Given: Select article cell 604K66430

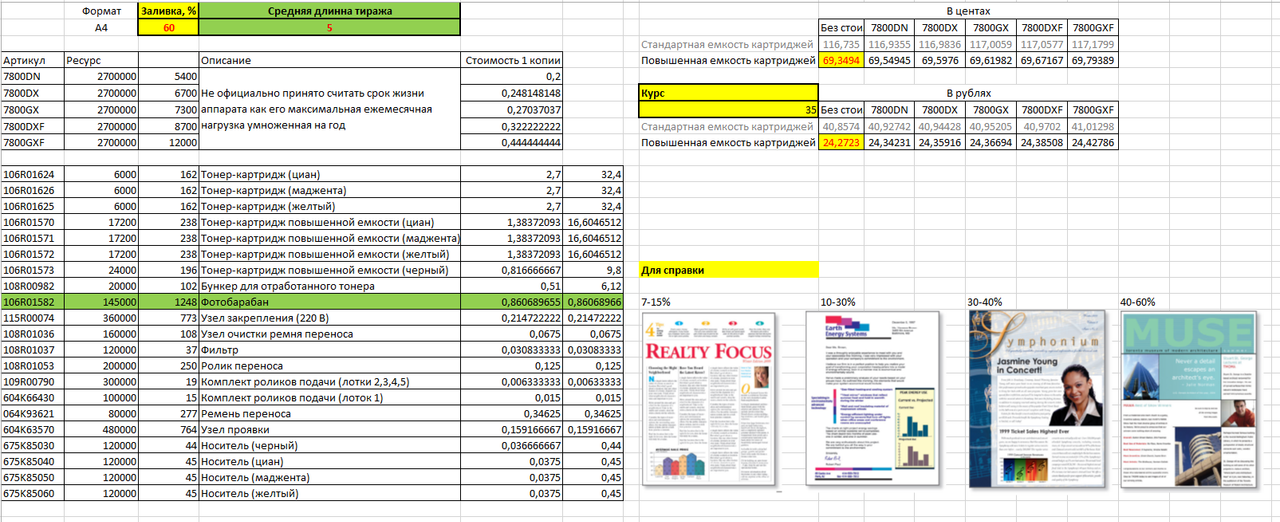Looking at the screenshot, I should point(31,397).
